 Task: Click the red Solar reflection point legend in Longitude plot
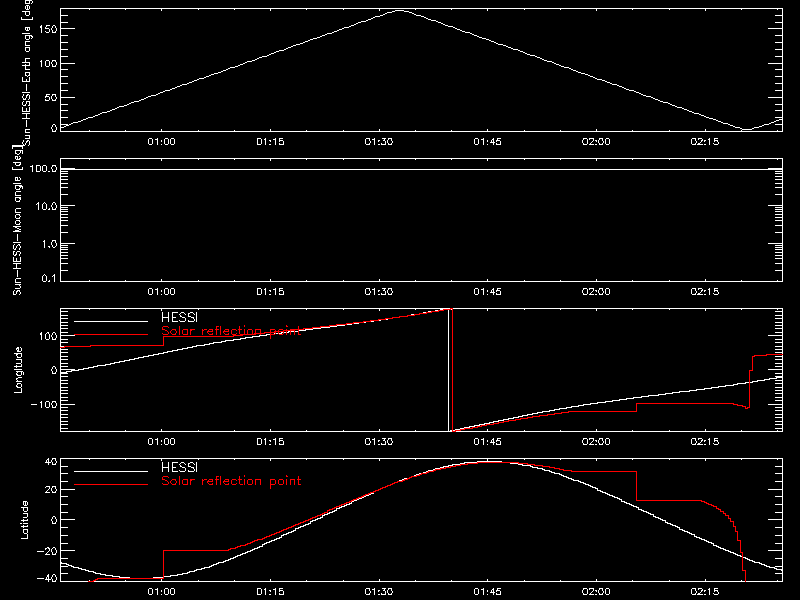point(231,331)
